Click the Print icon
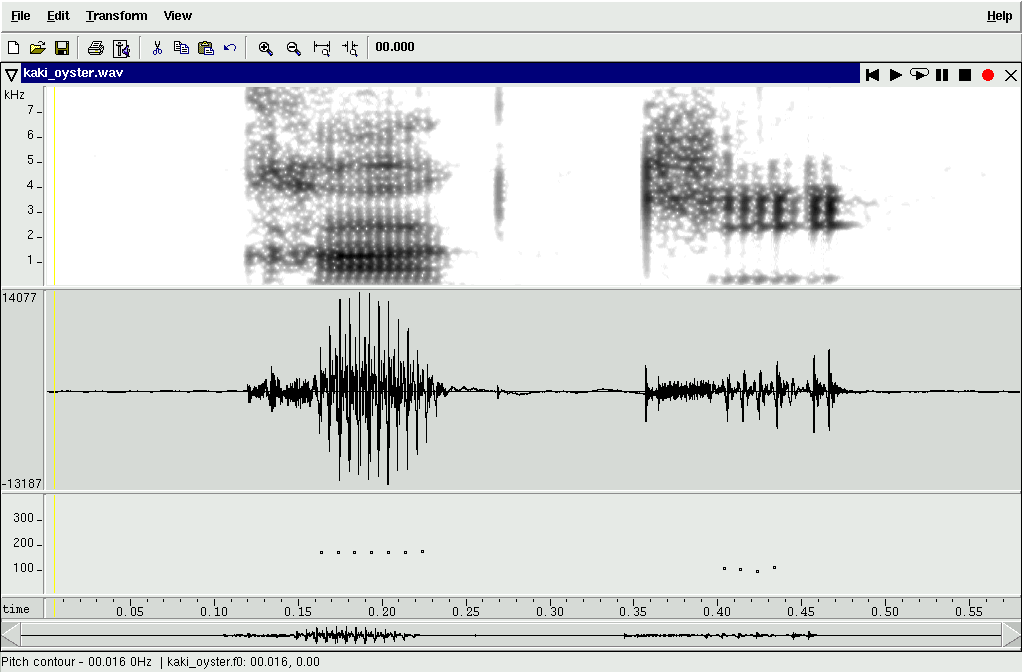The height and width of the screenshot is (672, 1022). [96, 47]
